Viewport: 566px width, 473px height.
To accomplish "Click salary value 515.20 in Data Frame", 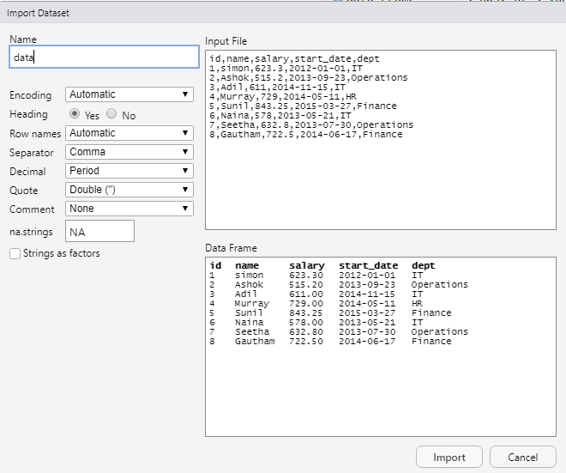I will coord(306,284).
